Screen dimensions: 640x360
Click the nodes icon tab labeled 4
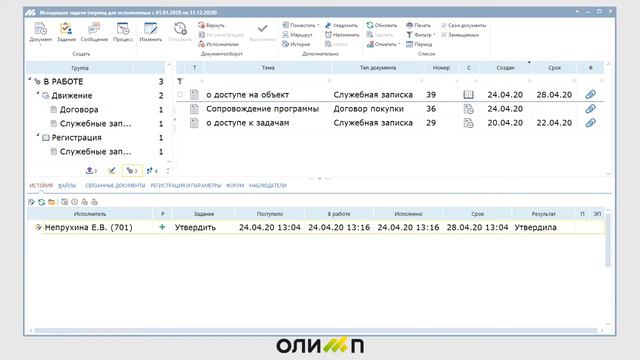[152, 171]
